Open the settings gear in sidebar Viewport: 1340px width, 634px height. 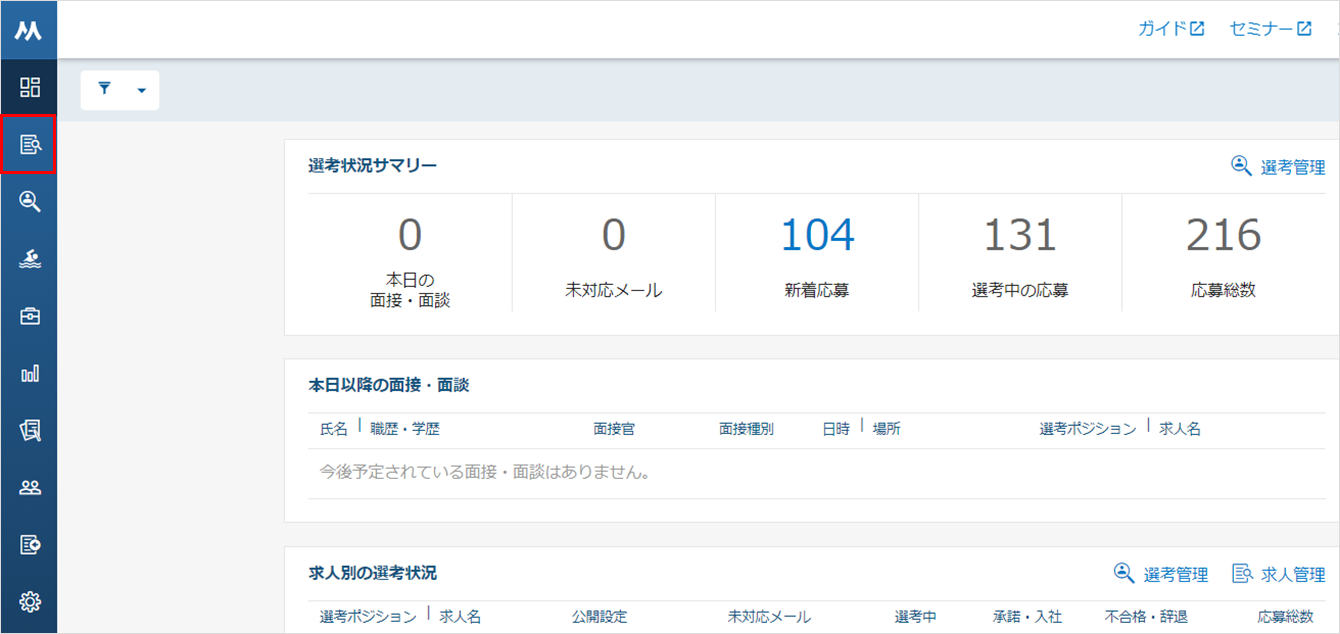30,602
